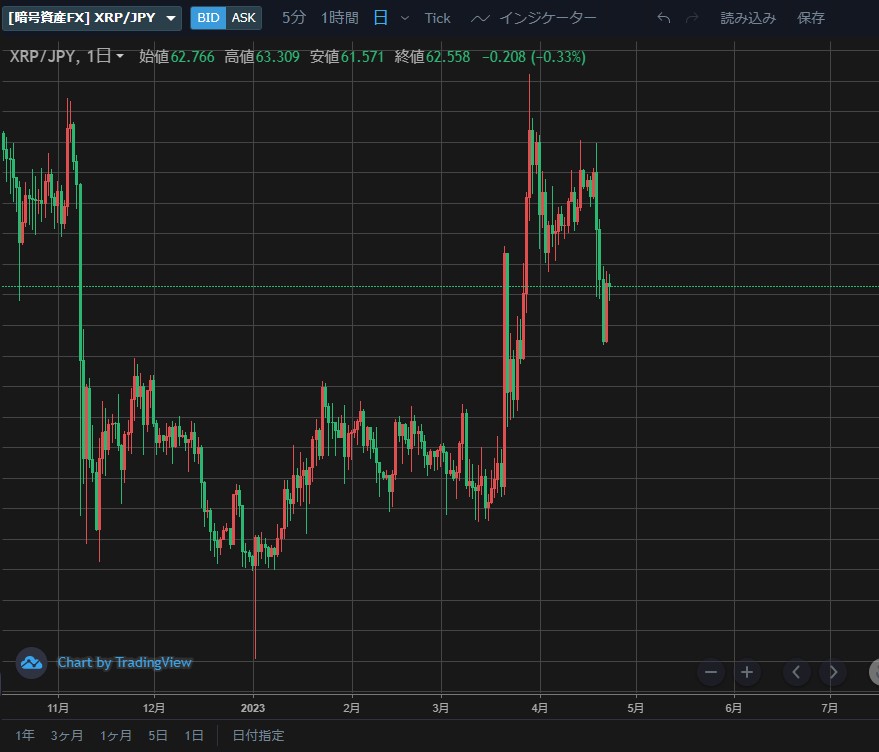
Task: Zoom in chart with plus button
Action: click(x=747, y=672)
